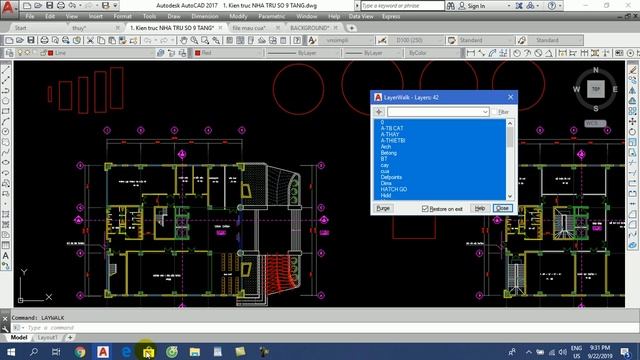The width and height of the screenshot is (640, 360).
Task: Select the Pan hand tool
Action: tap(184, 40)
